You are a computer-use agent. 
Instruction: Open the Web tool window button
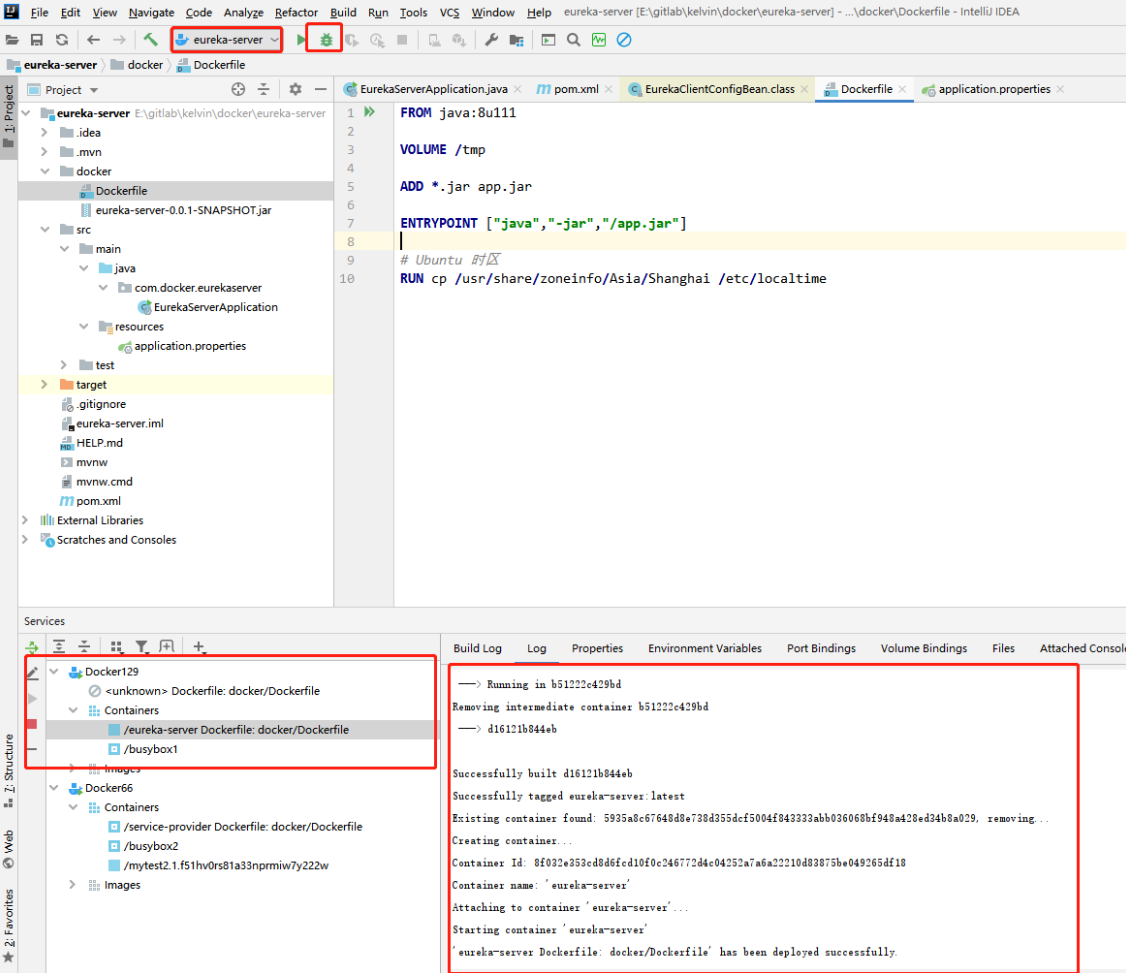[9, 849]
